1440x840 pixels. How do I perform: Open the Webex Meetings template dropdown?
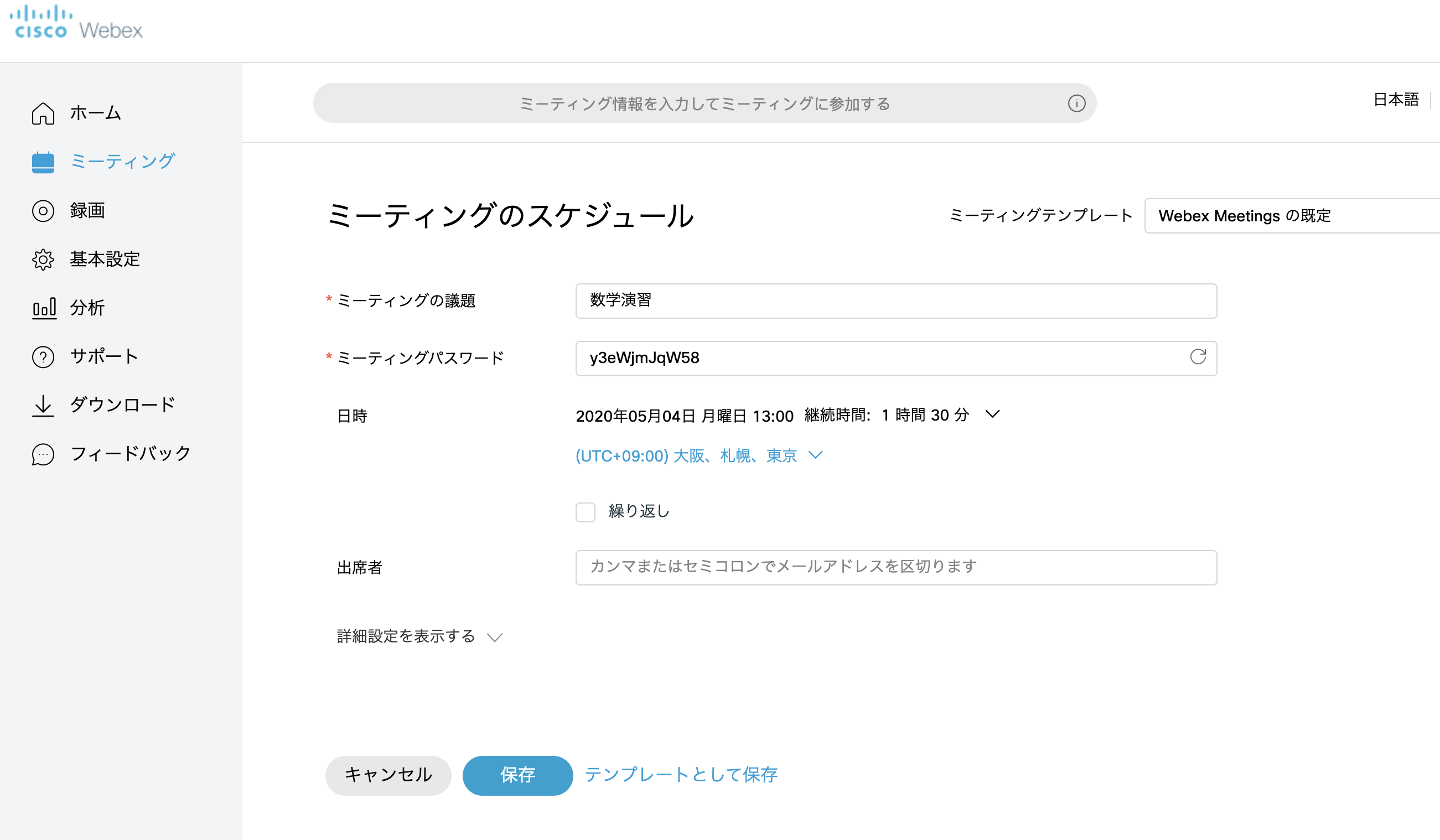click(1292, 216)
